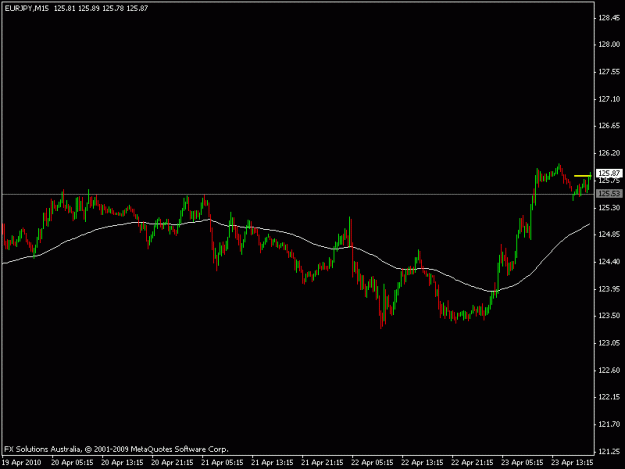The width and height of the screenshot is (625, 469).
Task: Click the 124.40 price axis label
Action: (609, 262)
